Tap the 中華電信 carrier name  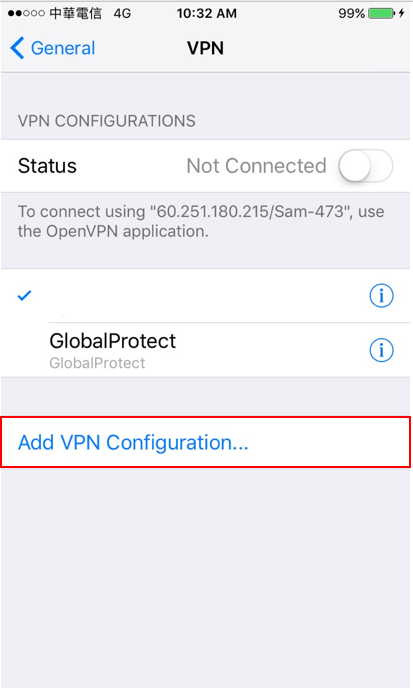[75, 13]
